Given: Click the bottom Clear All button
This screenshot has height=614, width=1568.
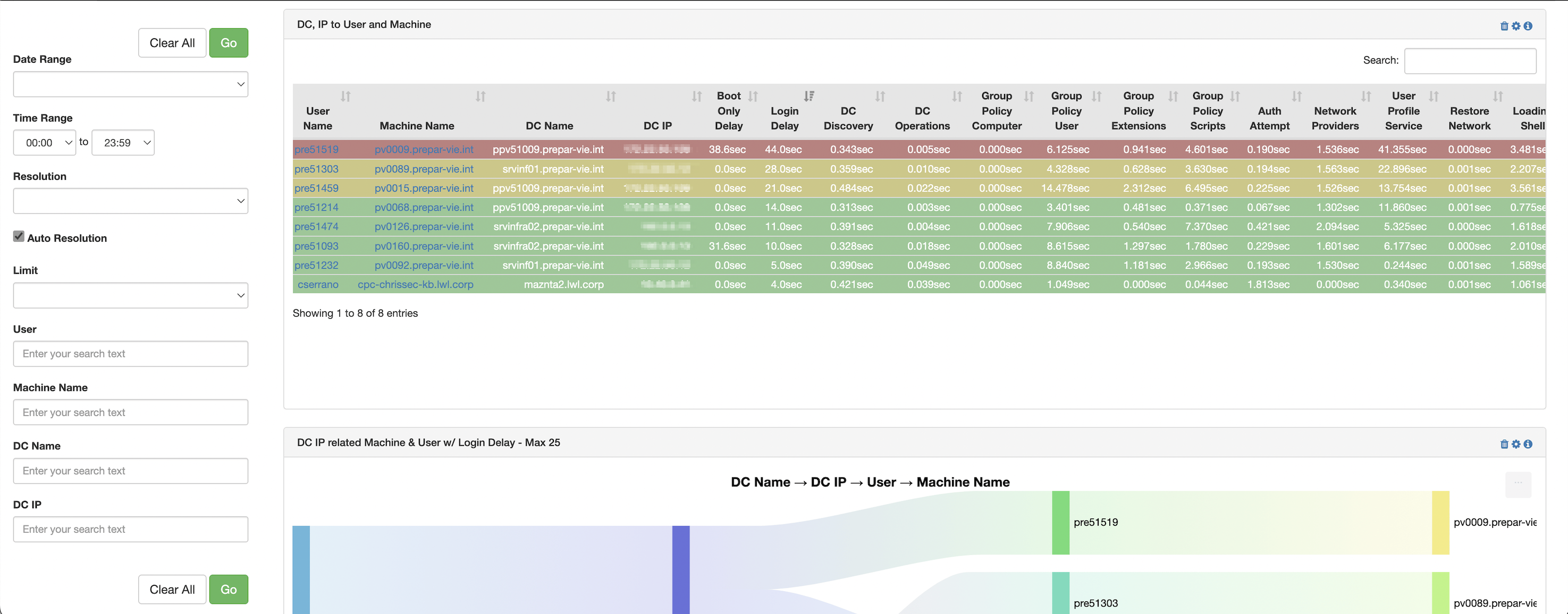Looking at the screenshot, I should point(172,589).
